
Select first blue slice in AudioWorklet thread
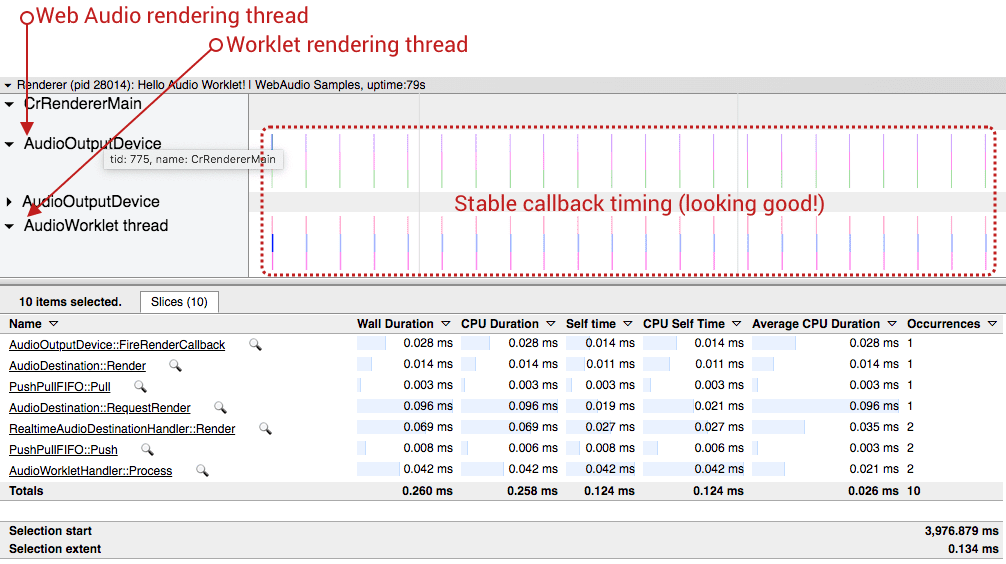(x=272, y=243)
